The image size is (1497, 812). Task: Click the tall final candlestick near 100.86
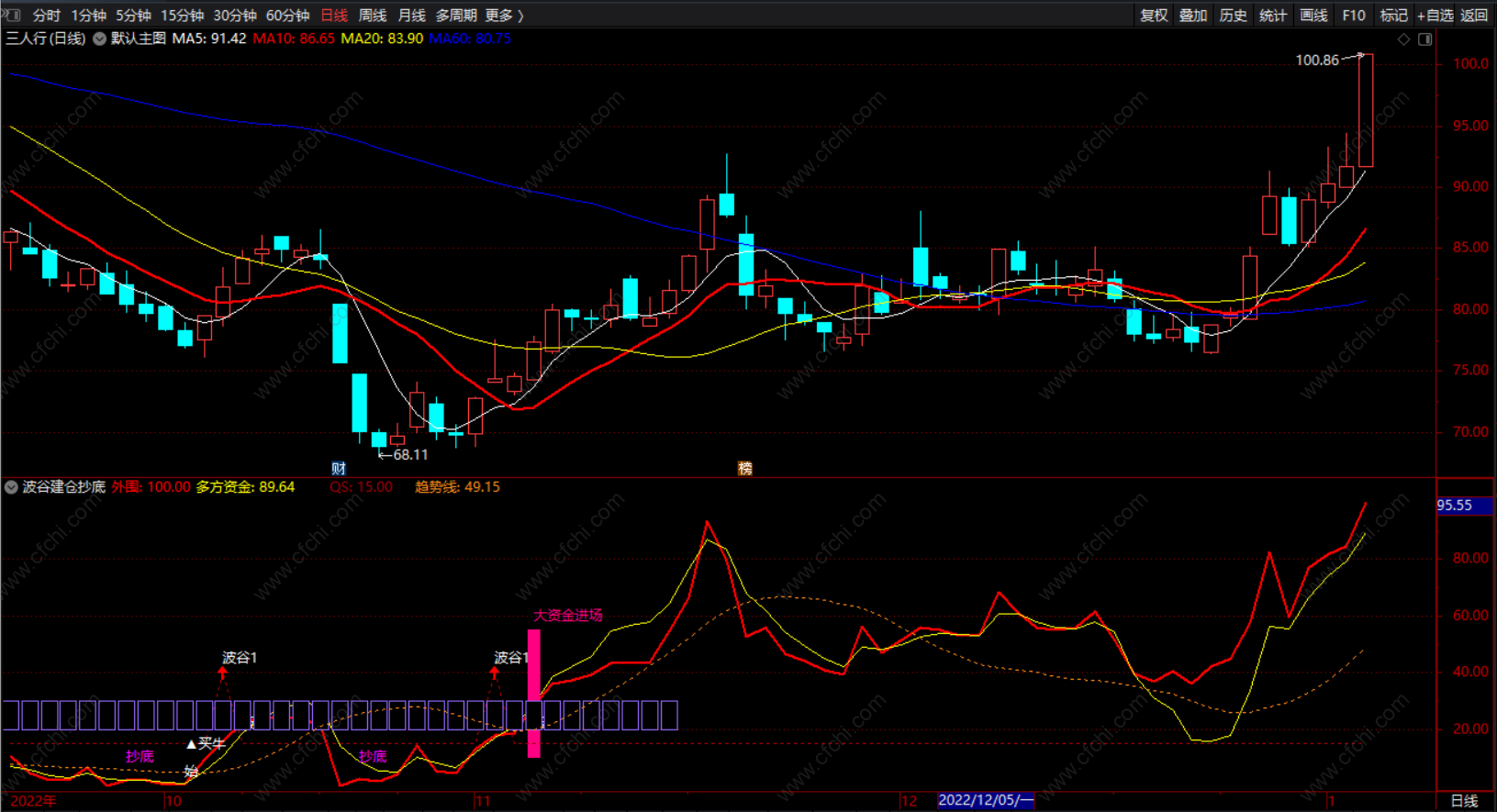coord(1366,110)
